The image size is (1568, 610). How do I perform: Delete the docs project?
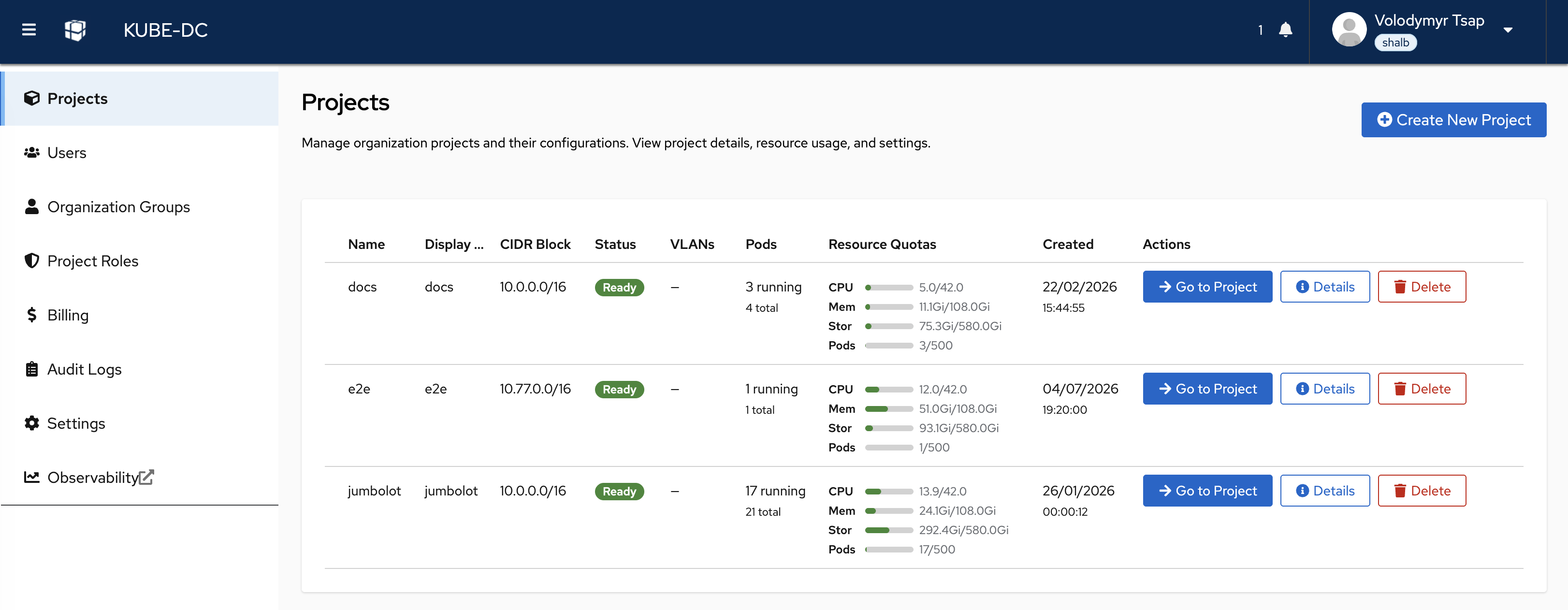[x=1422, y=287]
